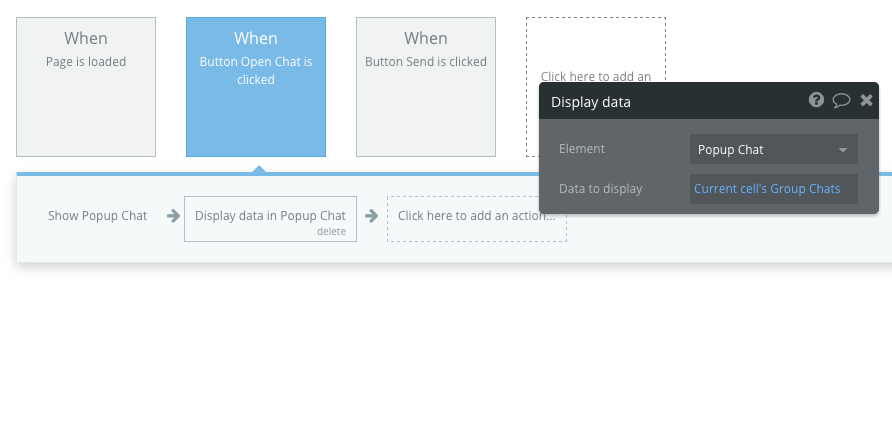Image resolution: width=892 pixels, height=425 pixels.
Task: Click the comment bubble icon
Action: tap(841, 100)
